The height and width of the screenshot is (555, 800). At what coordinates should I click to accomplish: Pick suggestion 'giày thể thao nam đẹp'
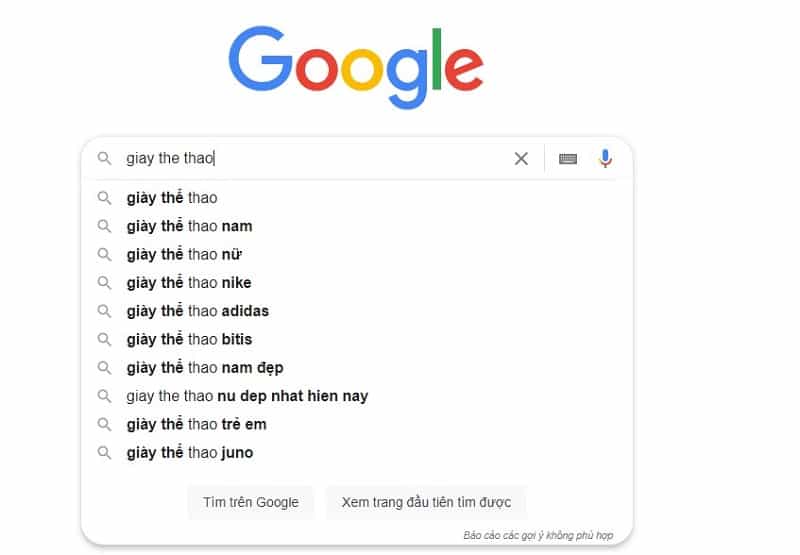pos(205,368)
